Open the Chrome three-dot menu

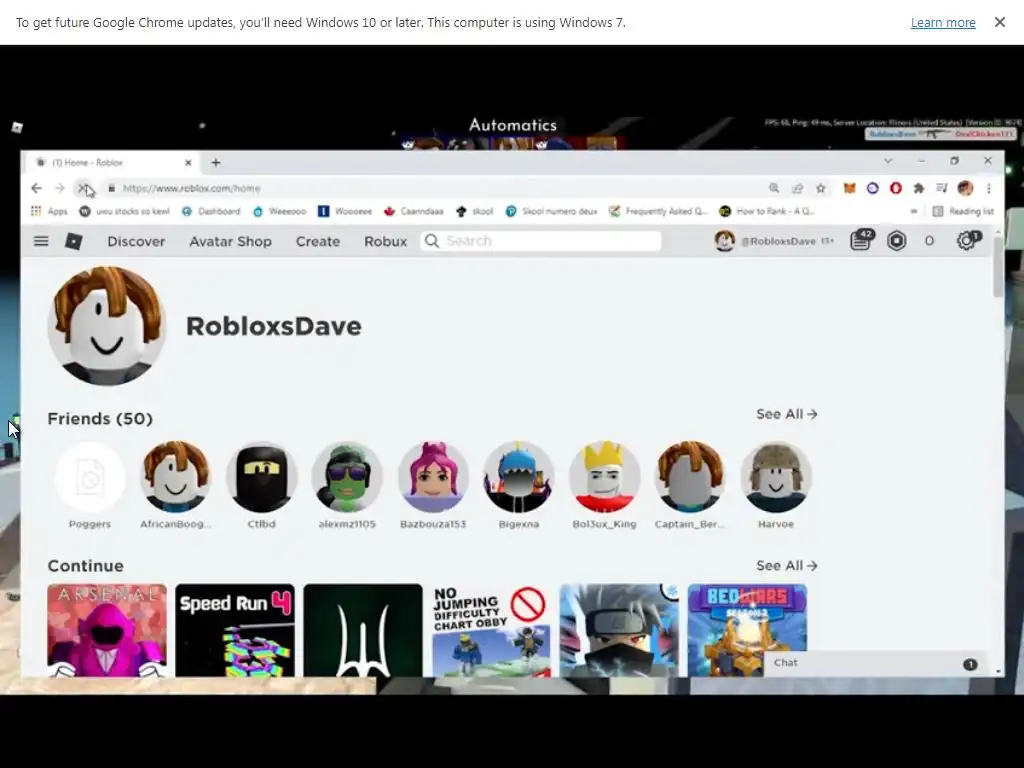989,188
